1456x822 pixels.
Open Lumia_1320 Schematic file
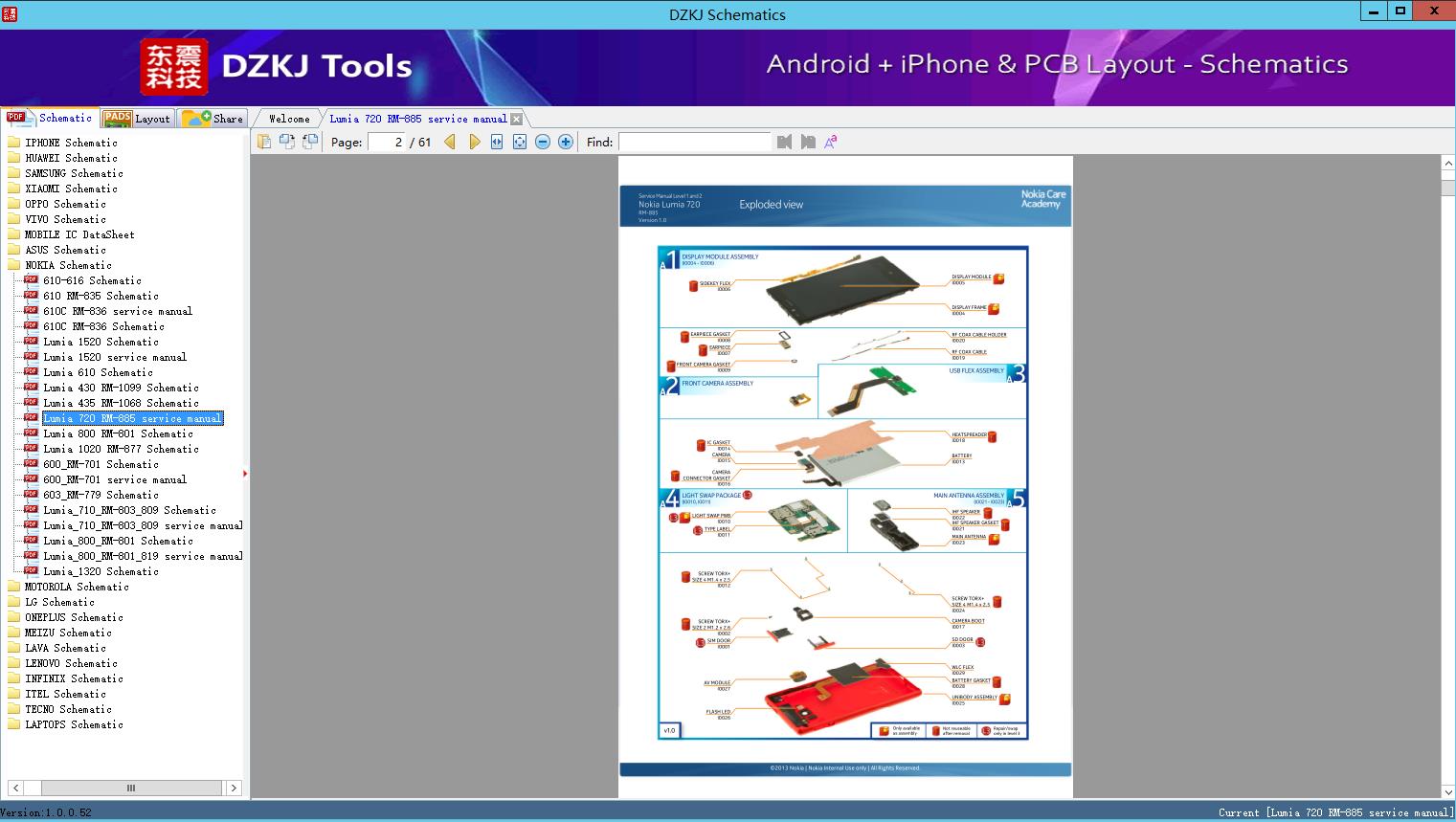point(101,571)
